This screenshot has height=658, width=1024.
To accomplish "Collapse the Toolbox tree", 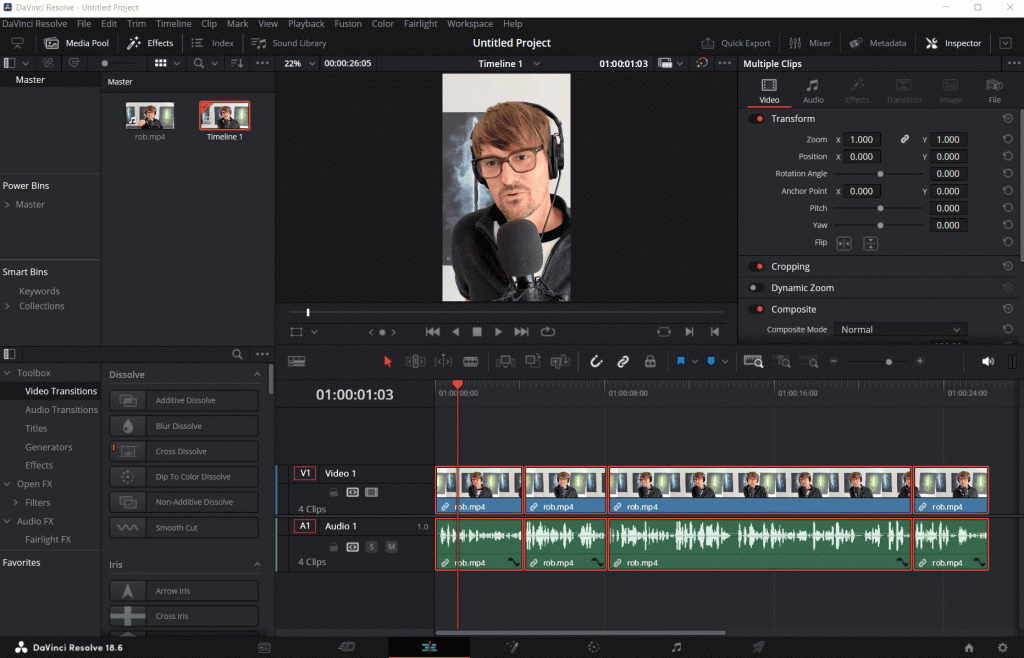I will point(7,373).
